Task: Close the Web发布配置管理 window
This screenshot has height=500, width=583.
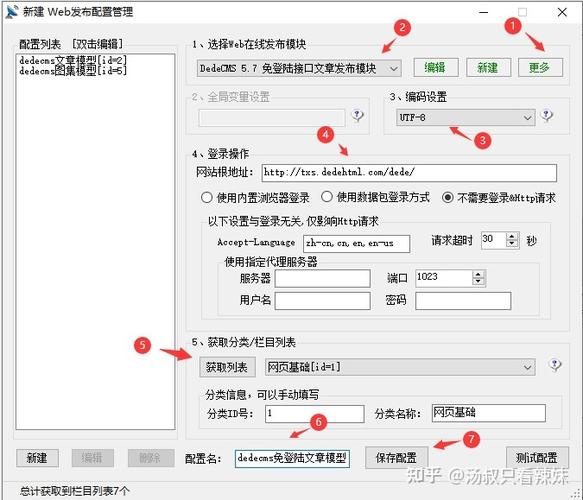Action: (x=562, y=12)
